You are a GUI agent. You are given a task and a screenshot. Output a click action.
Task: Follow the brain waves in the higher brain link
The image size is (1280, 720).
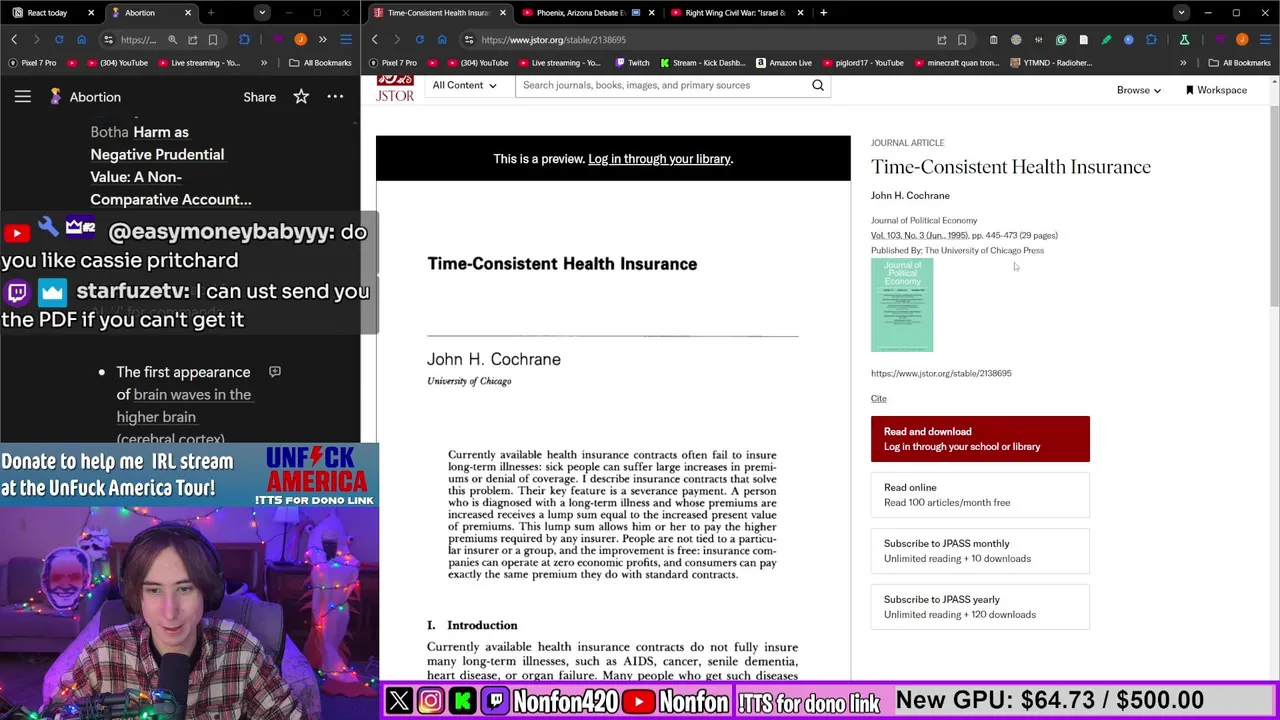coord(184,406)
